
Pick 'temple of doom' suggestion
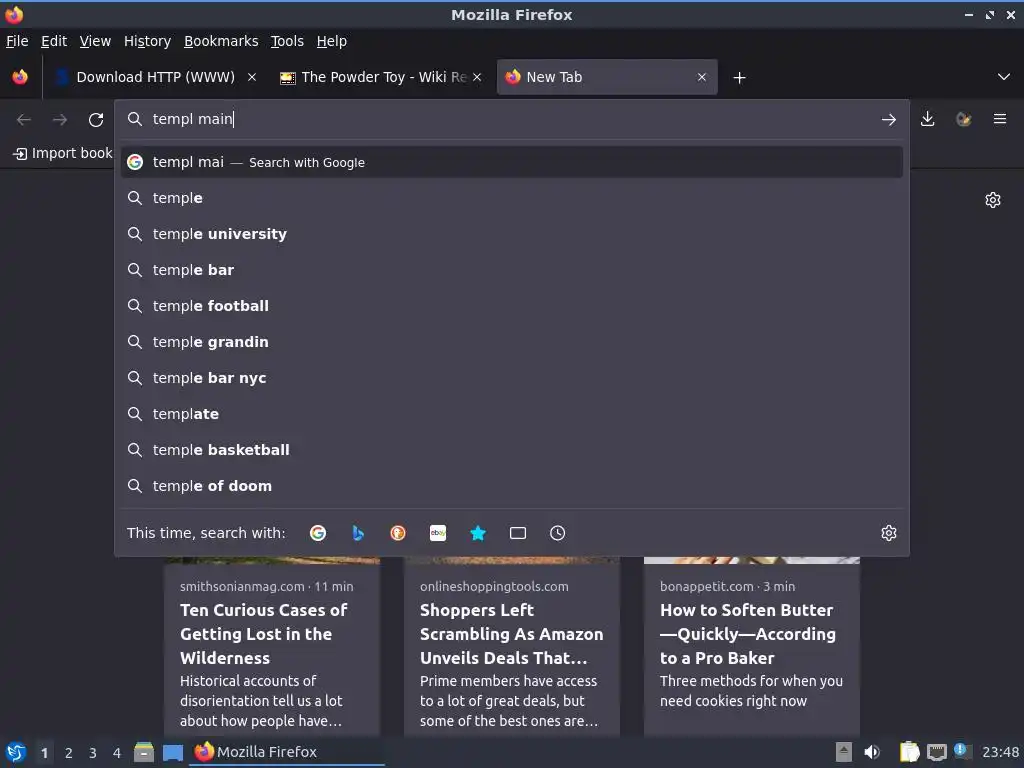[x=512, y=486]
